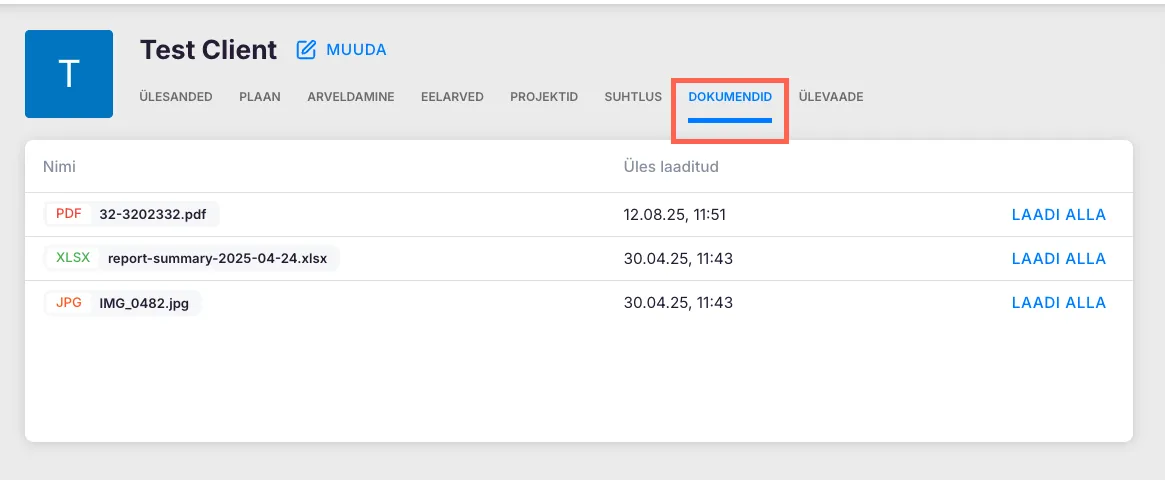Image resolution: width=1165 pixels, height=480 pixels.
Task: Download IMG_0482.jpg with LAADI ALLA
Action: pos(1058,303)
